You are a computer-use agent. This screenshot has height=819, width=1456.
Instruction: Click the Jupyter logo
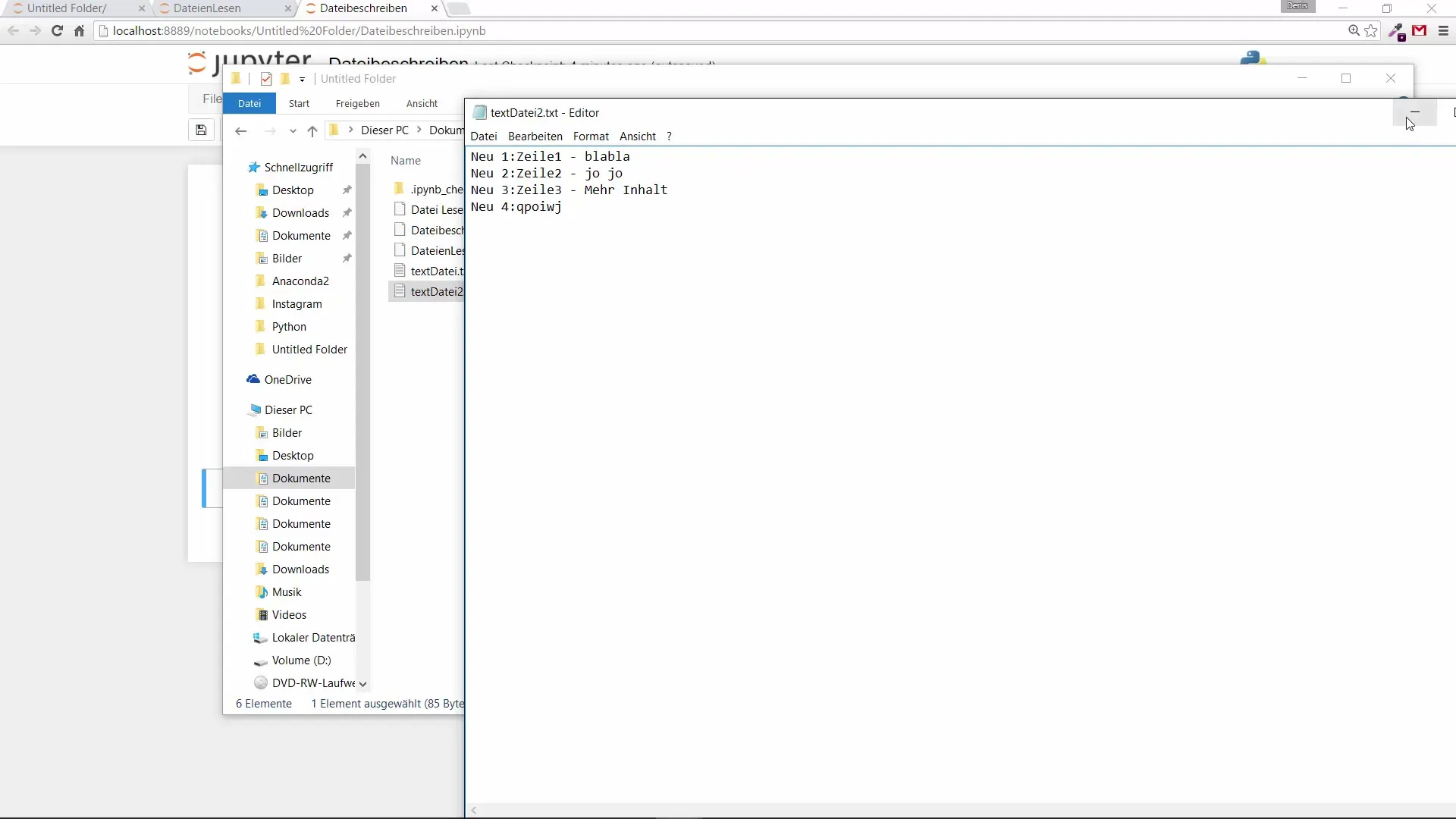pos(249,62)
